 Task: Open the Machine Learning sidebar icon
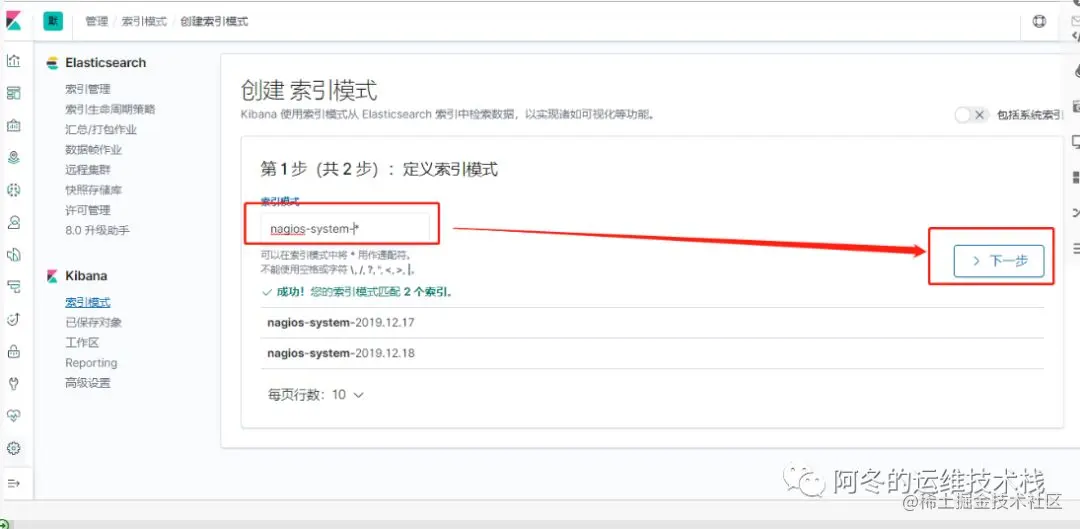(x=13, y=190)
